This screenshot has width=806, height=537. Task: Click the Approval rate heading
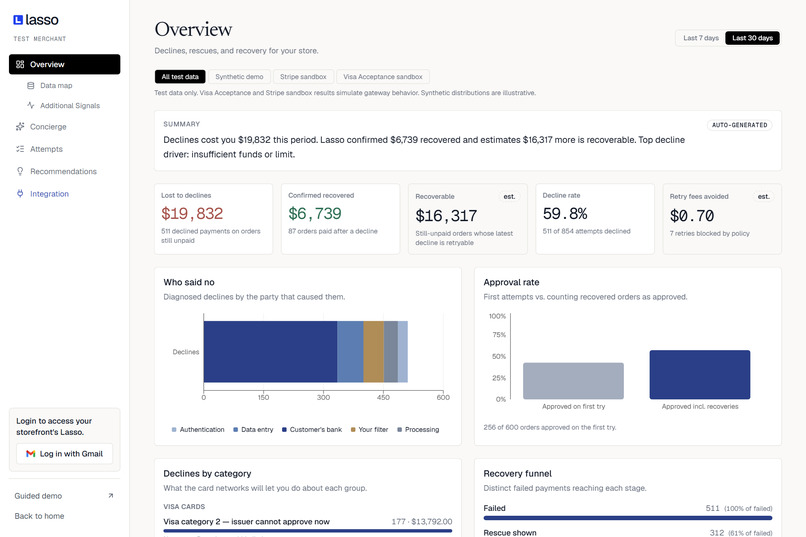click(511, 282)
